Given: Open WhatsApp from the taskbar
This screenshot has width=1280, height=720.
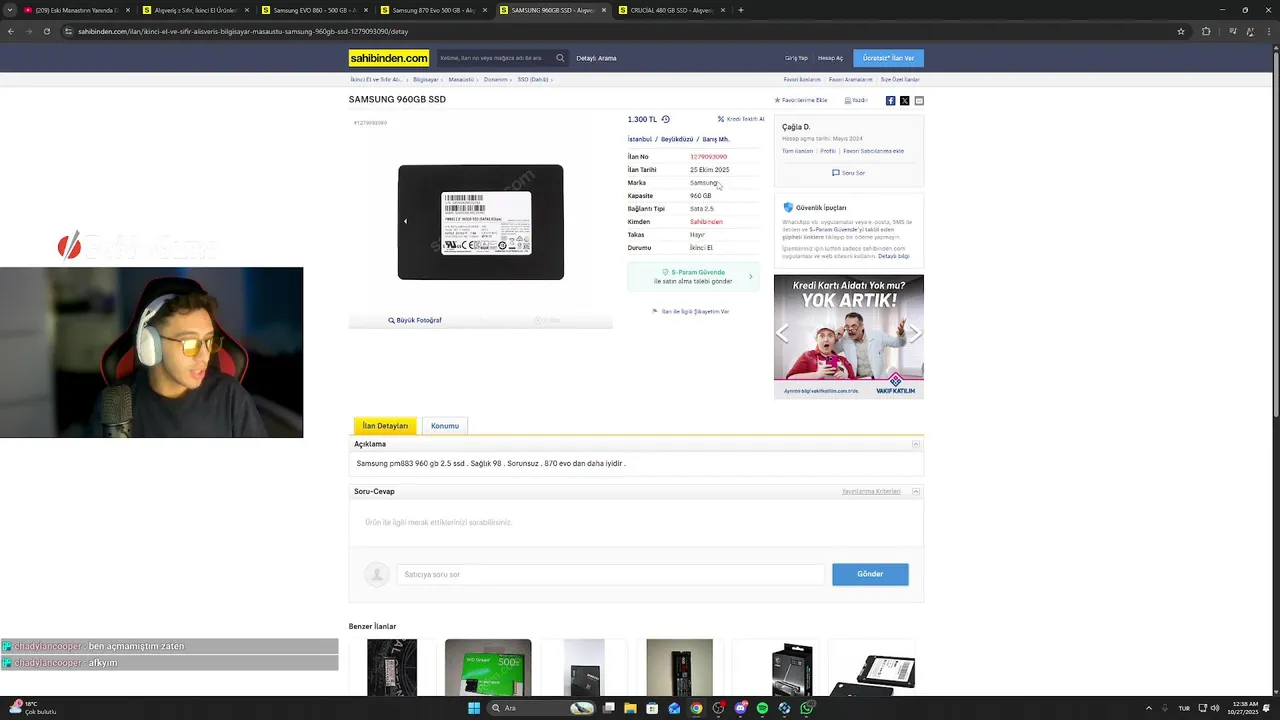Looking at the screenshot, I should 806,708.
